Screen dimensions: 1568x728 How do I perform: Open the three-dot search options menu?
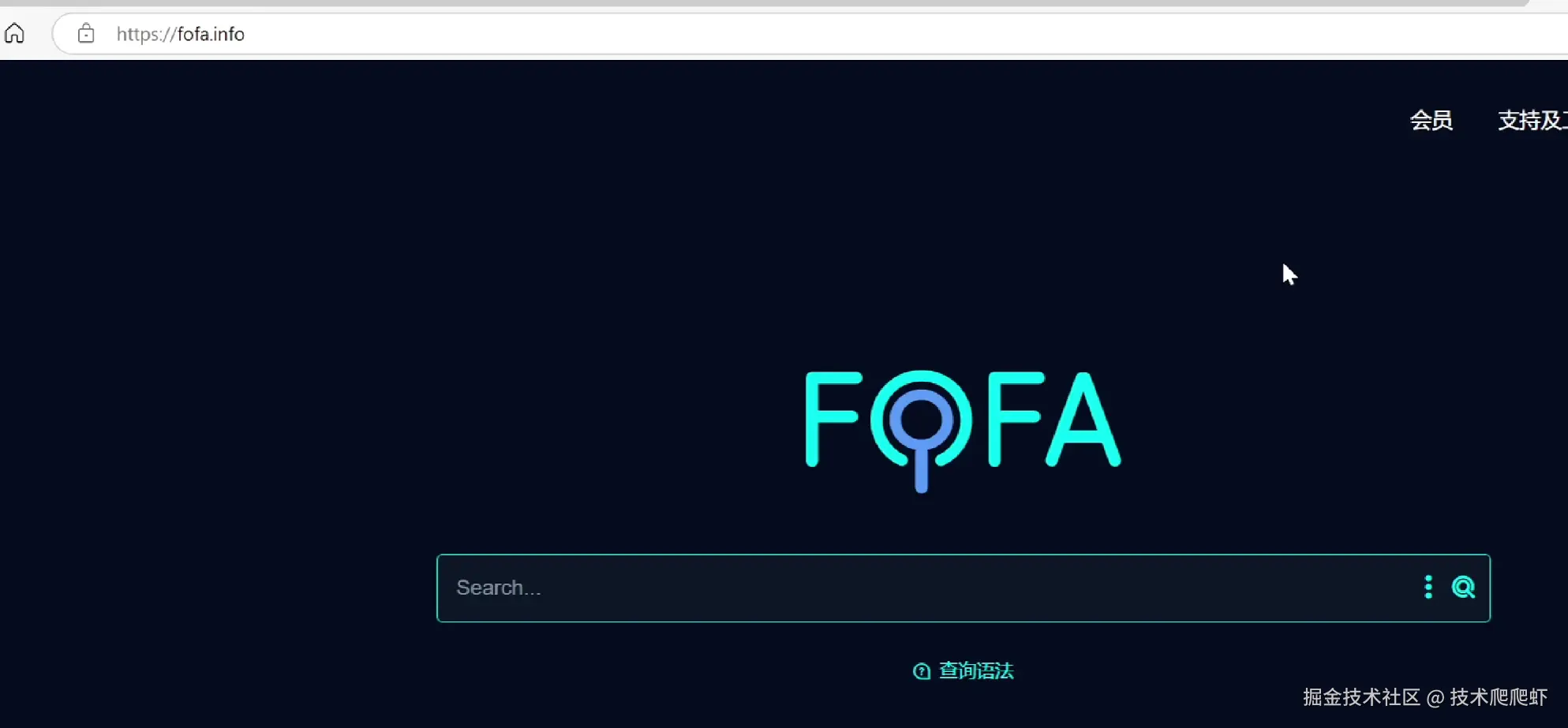[x=1428, y=587]
